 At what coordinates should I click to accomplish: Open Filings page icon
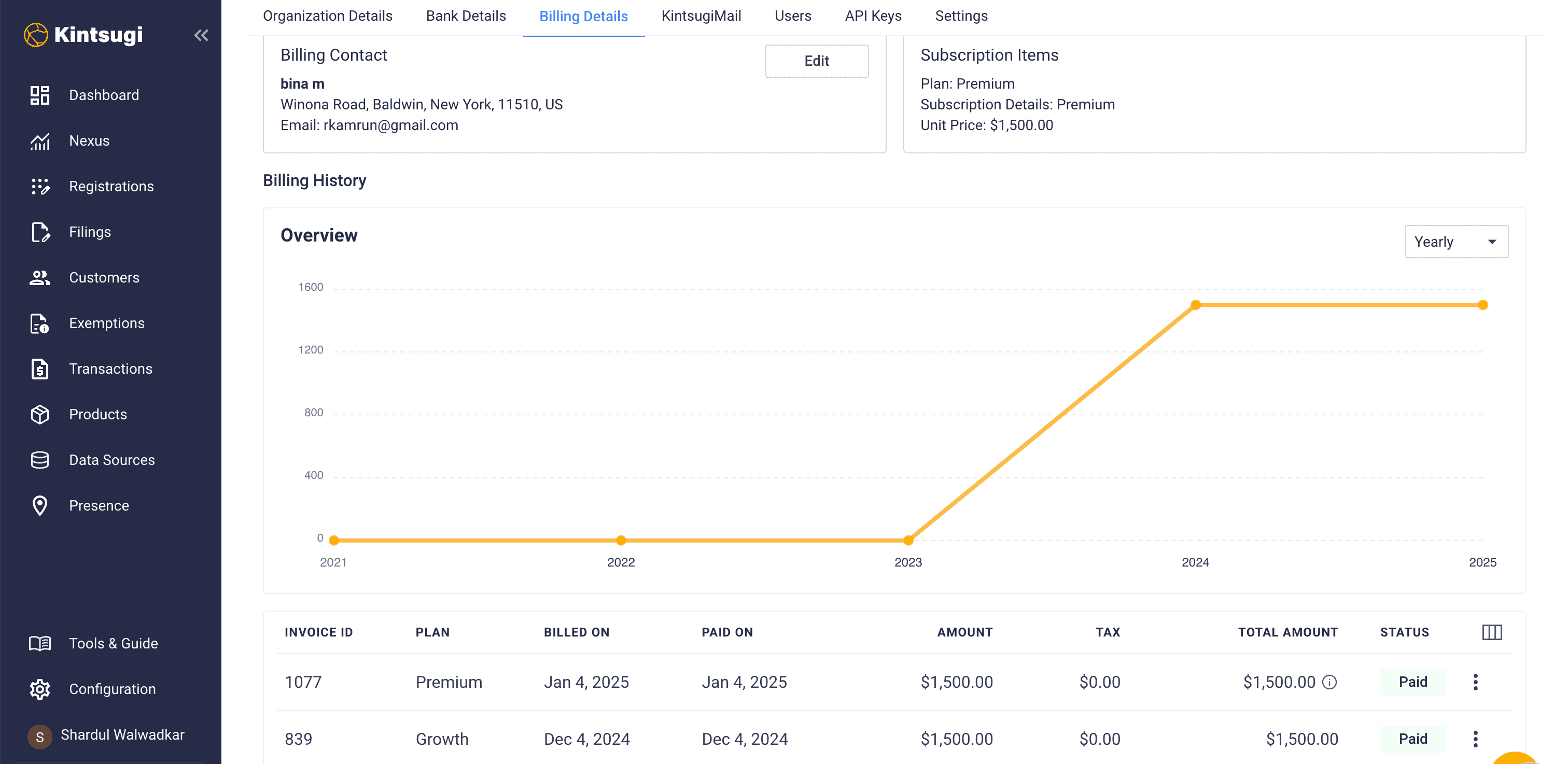(x=40, y=232)
